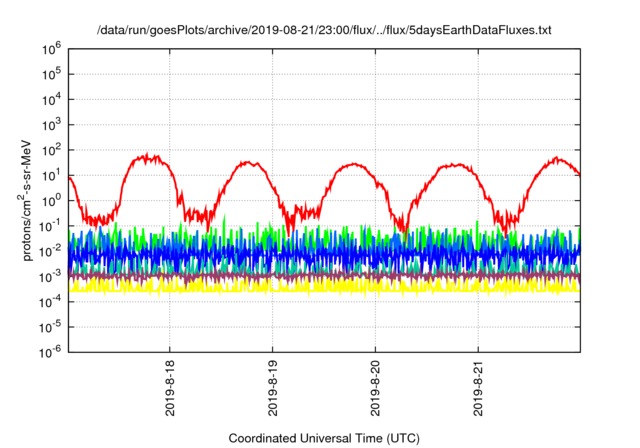Click the file path title above the chart

click(324, 30)
